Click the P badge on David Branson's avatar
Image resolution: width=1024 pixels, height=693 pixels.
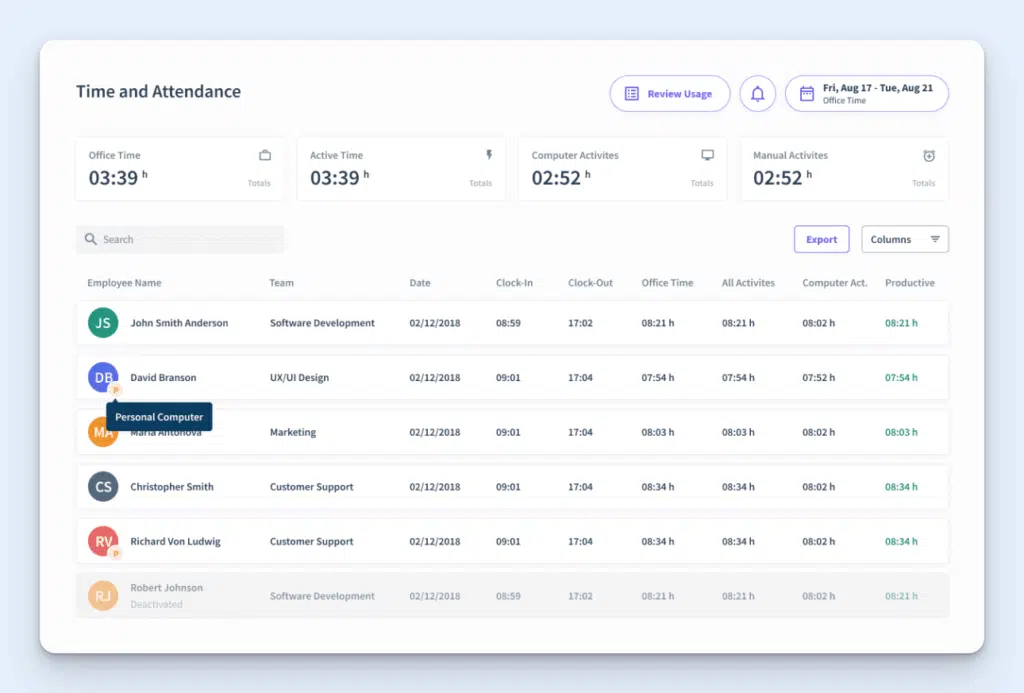coord(115,390)
